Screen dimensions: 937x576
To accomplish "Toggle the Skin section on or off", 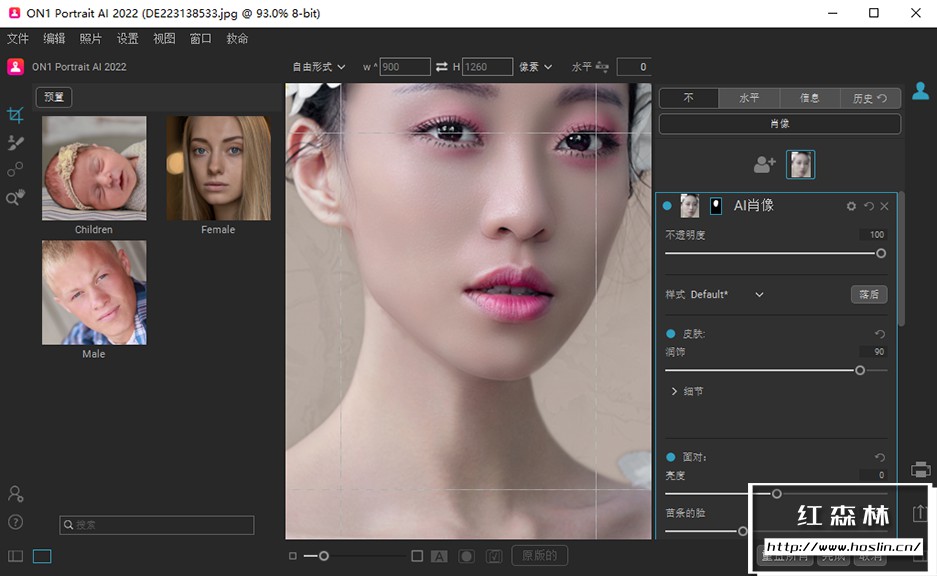I will pyautogui.click(x=671, y=334).
